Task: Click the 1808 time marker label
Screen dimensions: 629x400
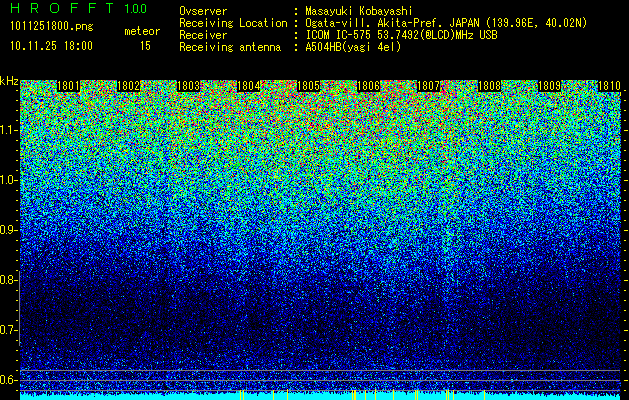Action: coord(489,86)
